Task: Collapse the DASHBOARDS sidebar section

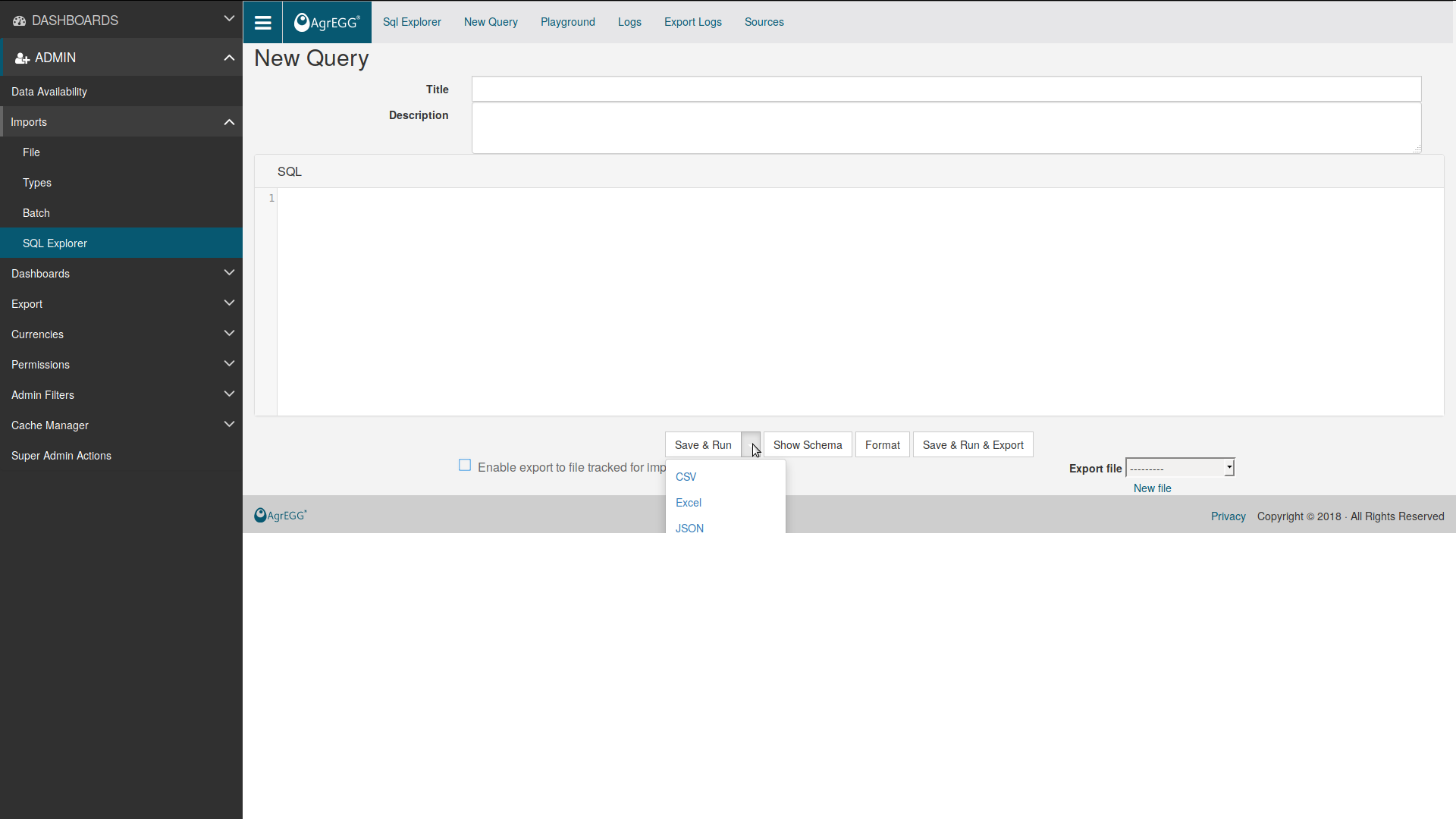Action: click(x=229, y=19)
